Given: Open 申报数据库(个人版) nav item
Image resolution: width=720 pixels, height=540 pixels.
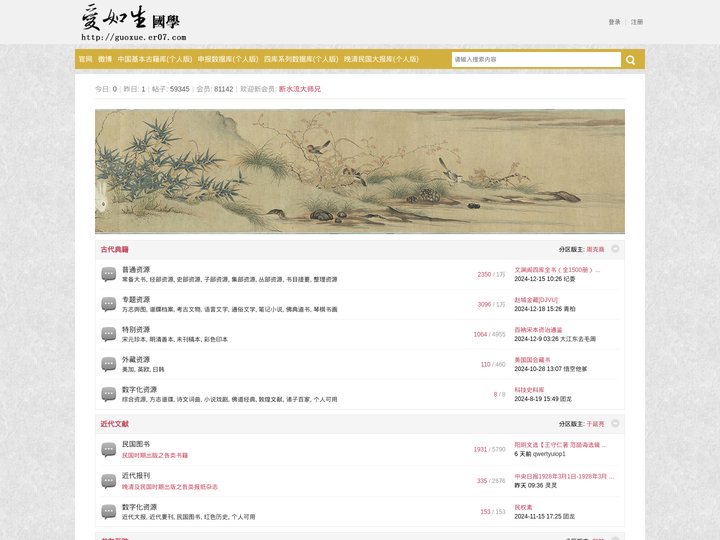Looking at the screenshot, I should click(x=228, y=59).
